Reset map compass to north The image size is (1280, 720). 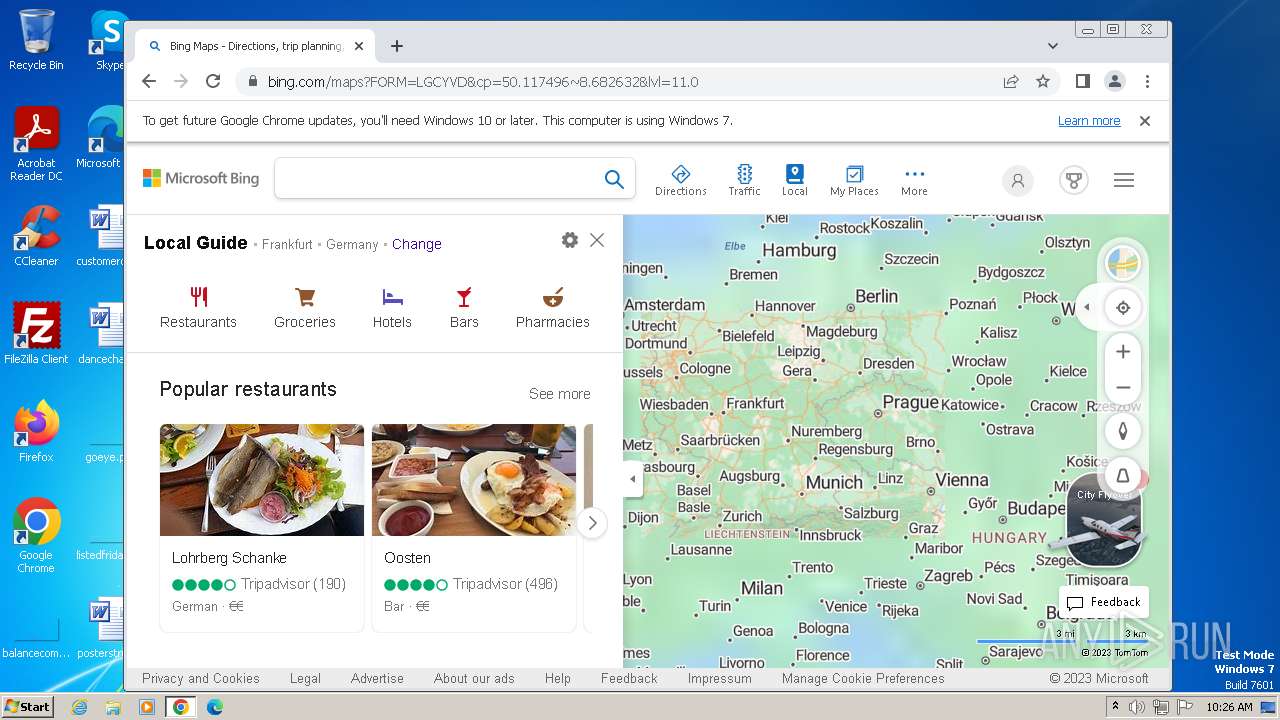1123,431
